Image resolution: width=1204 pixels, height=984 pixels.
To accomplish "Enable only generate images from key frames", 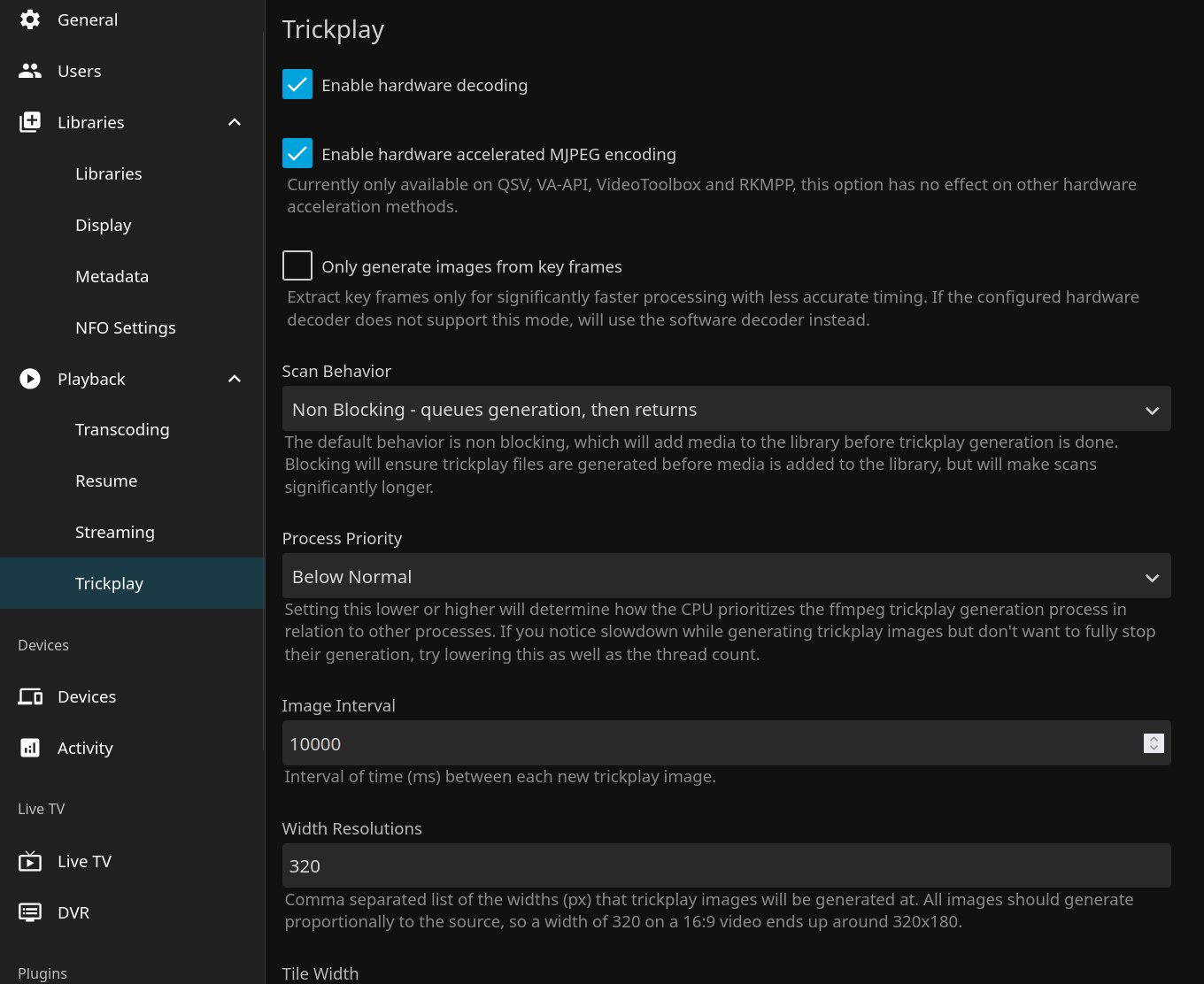I will tap(297, 266).
